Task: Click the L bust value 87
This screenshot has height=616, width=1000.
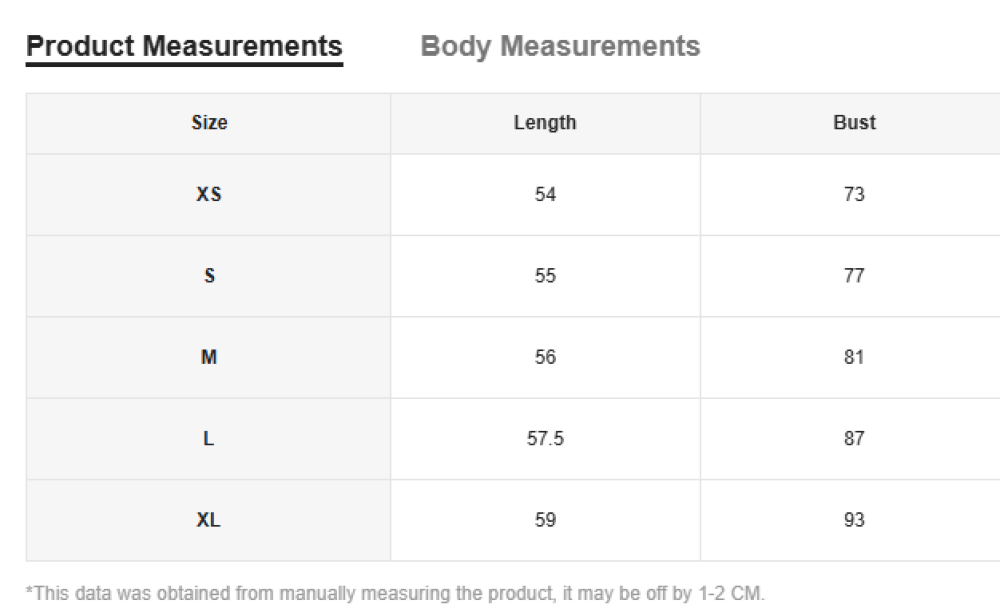Action: (854, 438)
